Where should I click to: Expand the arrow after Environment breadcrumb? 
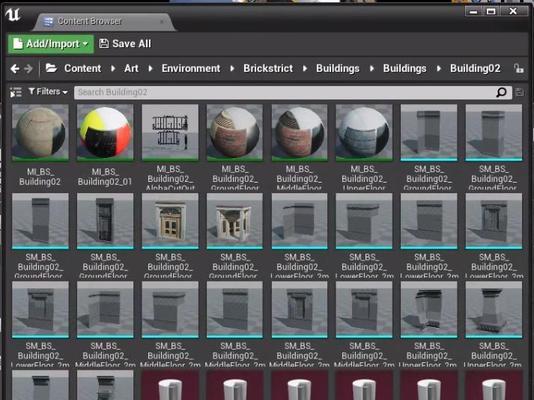[232, 68]
